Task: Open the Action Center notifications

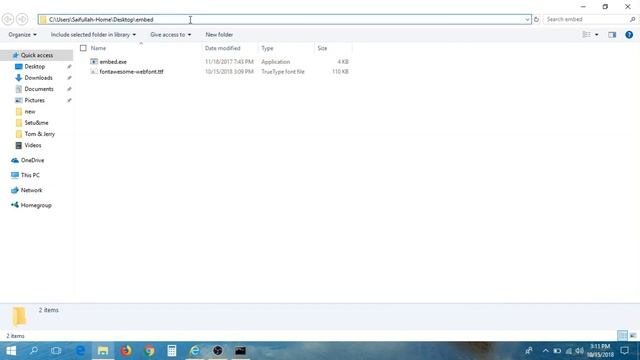Action: [x=624, y=351]
